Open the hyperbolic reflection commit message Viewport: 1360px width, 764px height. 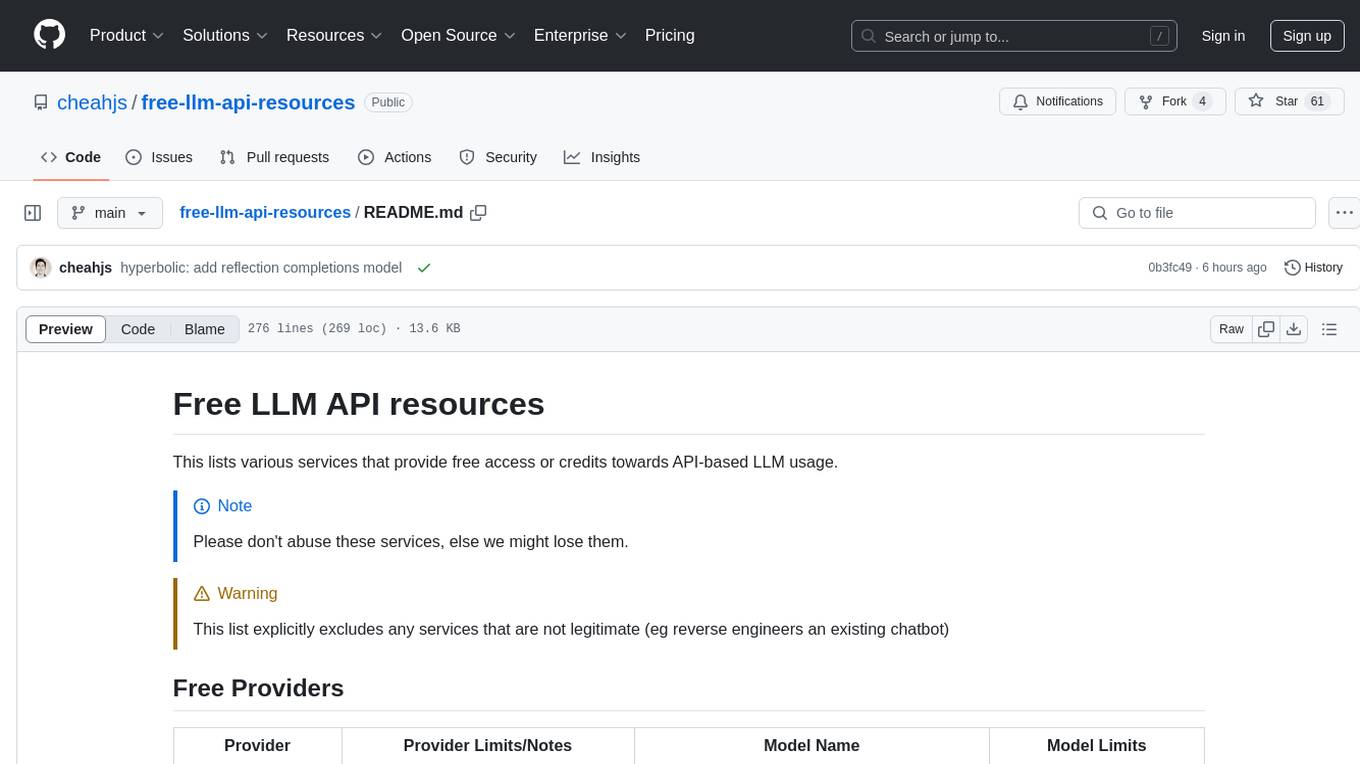261,268
